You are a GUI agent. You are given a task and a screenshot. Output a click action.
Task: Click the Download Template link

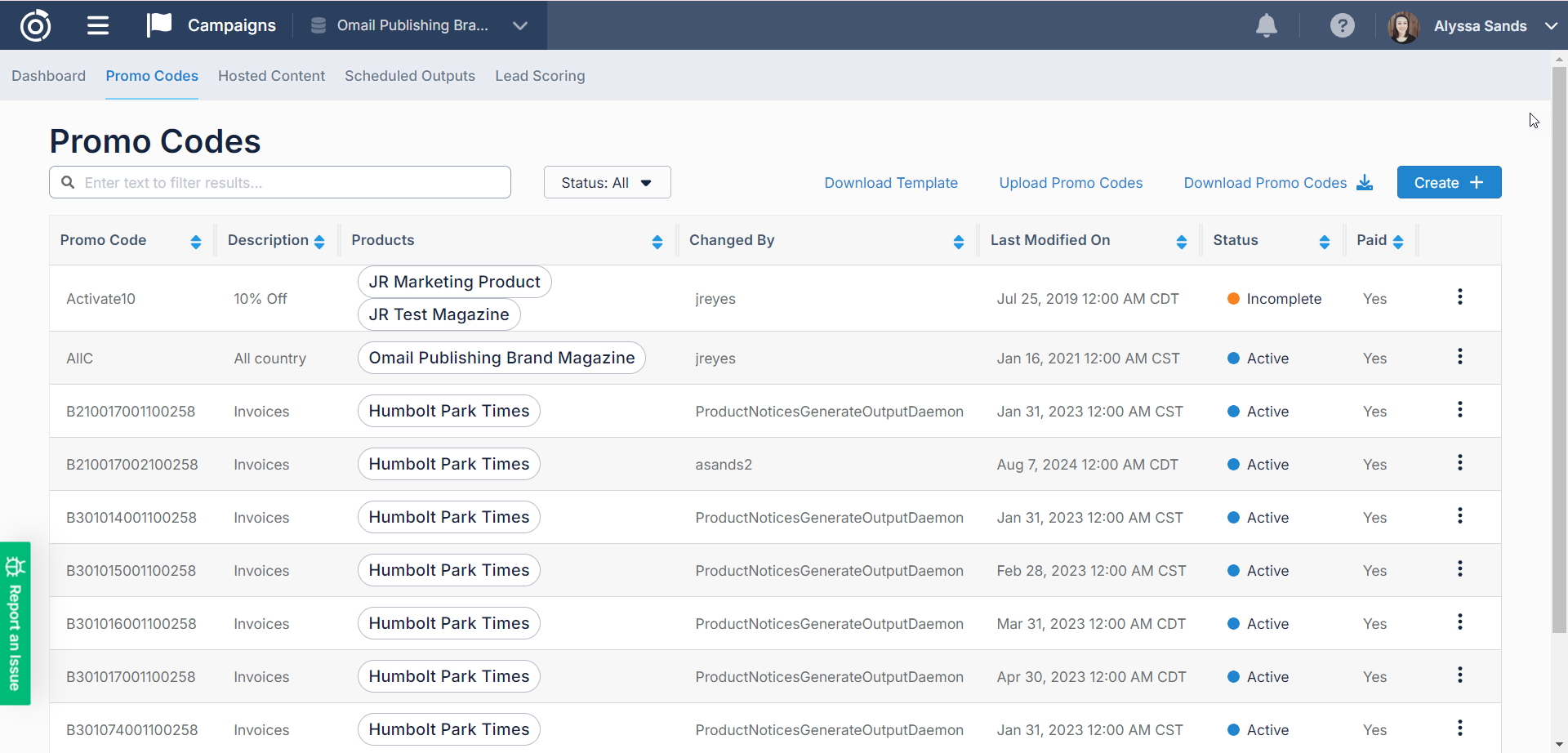pyautogui.click(x=890, y=183)
